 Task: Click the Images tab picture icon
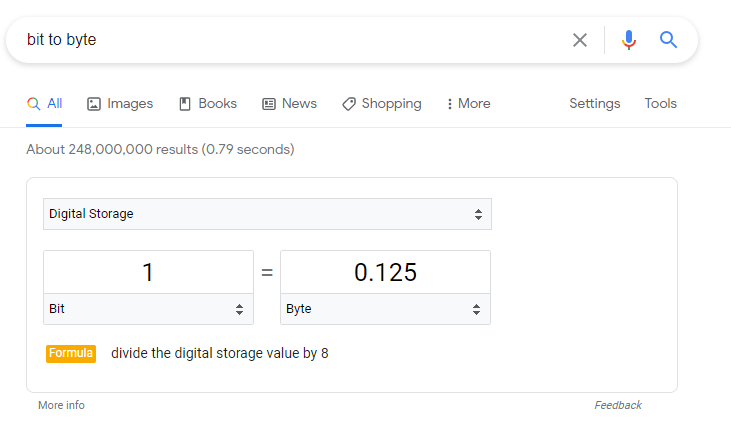pyautogui.click(x=94, y=104)
